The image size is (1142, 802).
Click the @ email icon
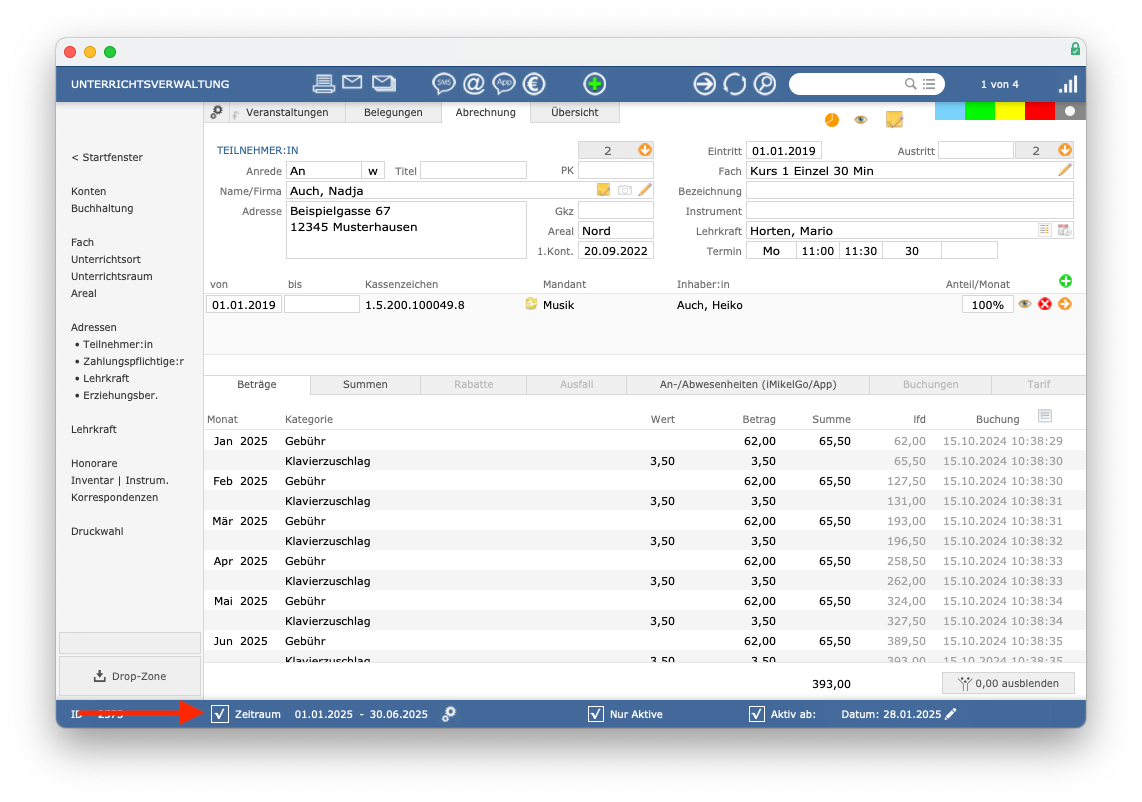[474, 84]
